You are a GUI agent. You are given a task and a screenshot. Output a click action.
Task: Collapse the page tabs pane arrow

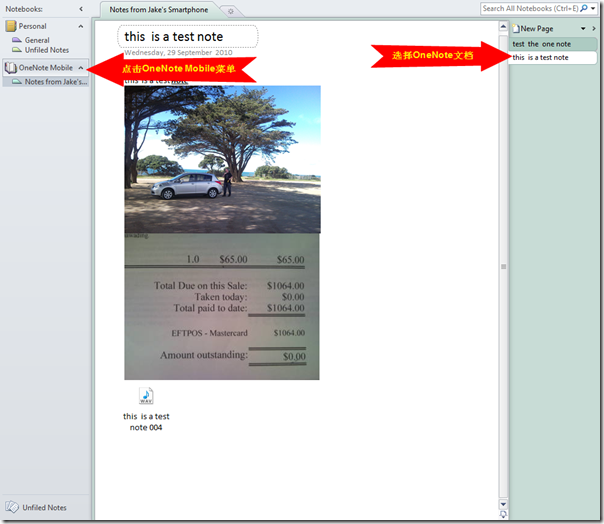594,29
